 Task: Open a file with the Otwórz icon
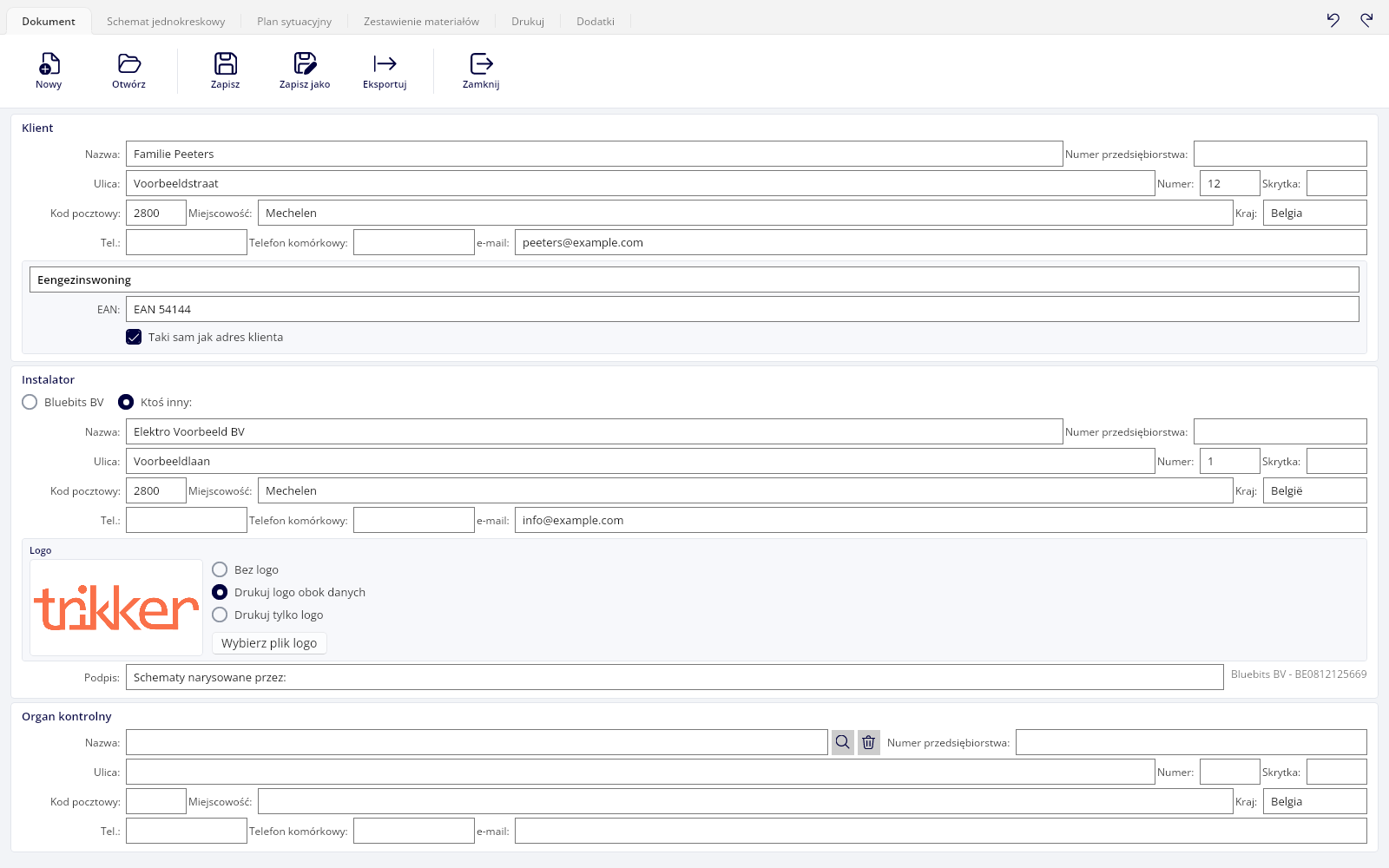[x=128, y=70]
